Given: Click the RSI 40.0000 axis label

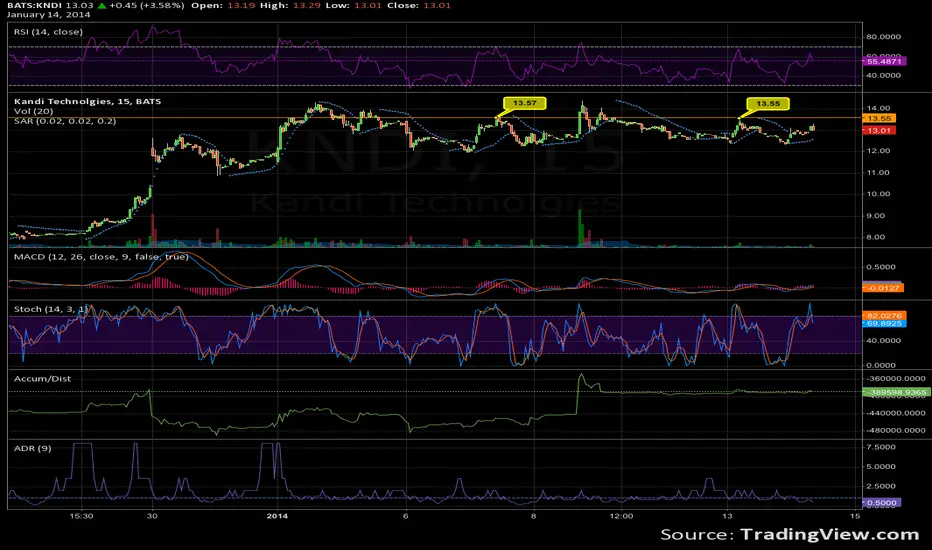Looking at the screenshot, I should [884, 76].
